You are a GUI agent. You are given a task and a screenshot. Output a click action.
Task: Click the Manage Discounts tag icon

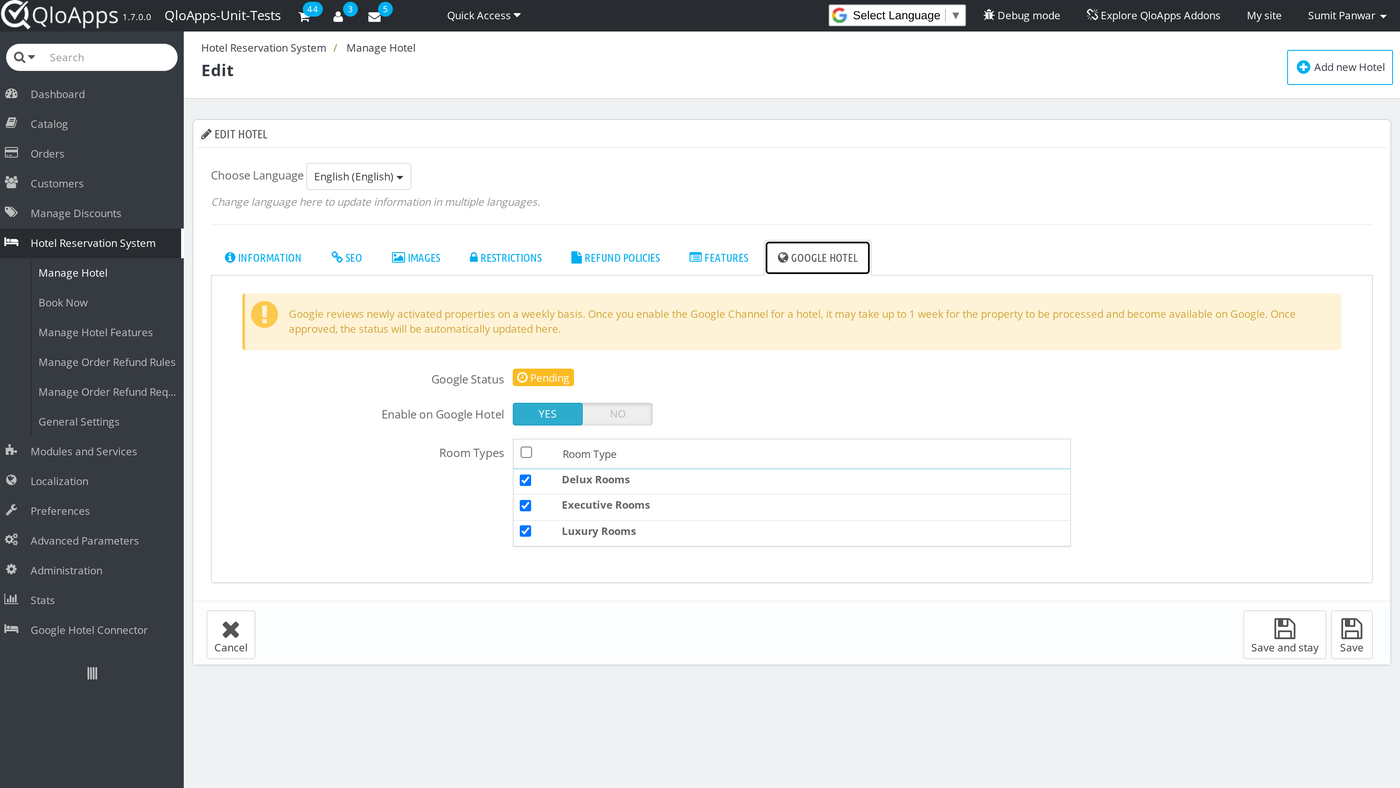pyautogui.click(x=12, y=213)
